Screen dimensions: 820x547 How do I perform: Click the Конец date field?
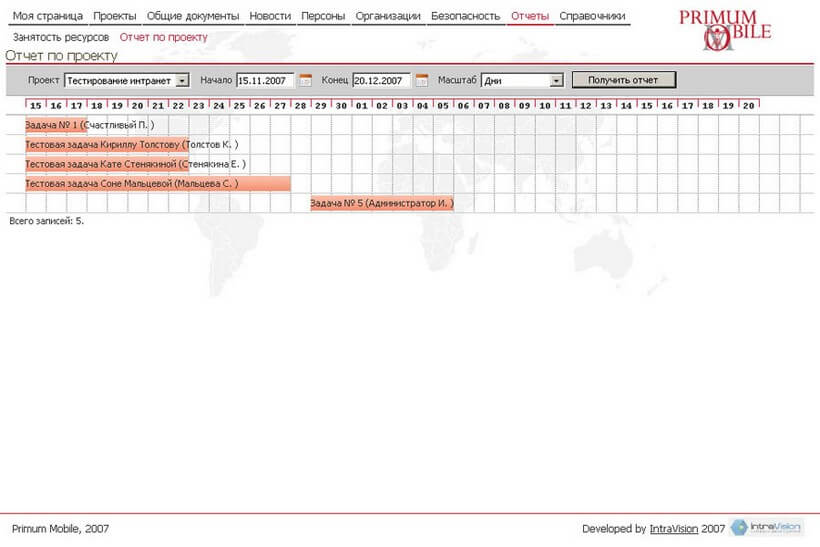381,80
